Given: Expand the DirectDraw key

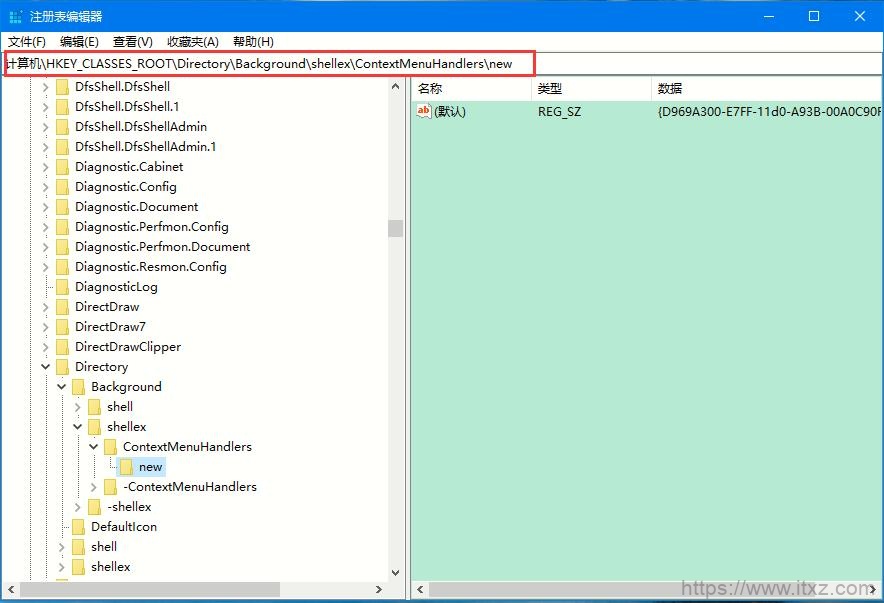Looking at the screenshot, I should (x=46, y=307).
